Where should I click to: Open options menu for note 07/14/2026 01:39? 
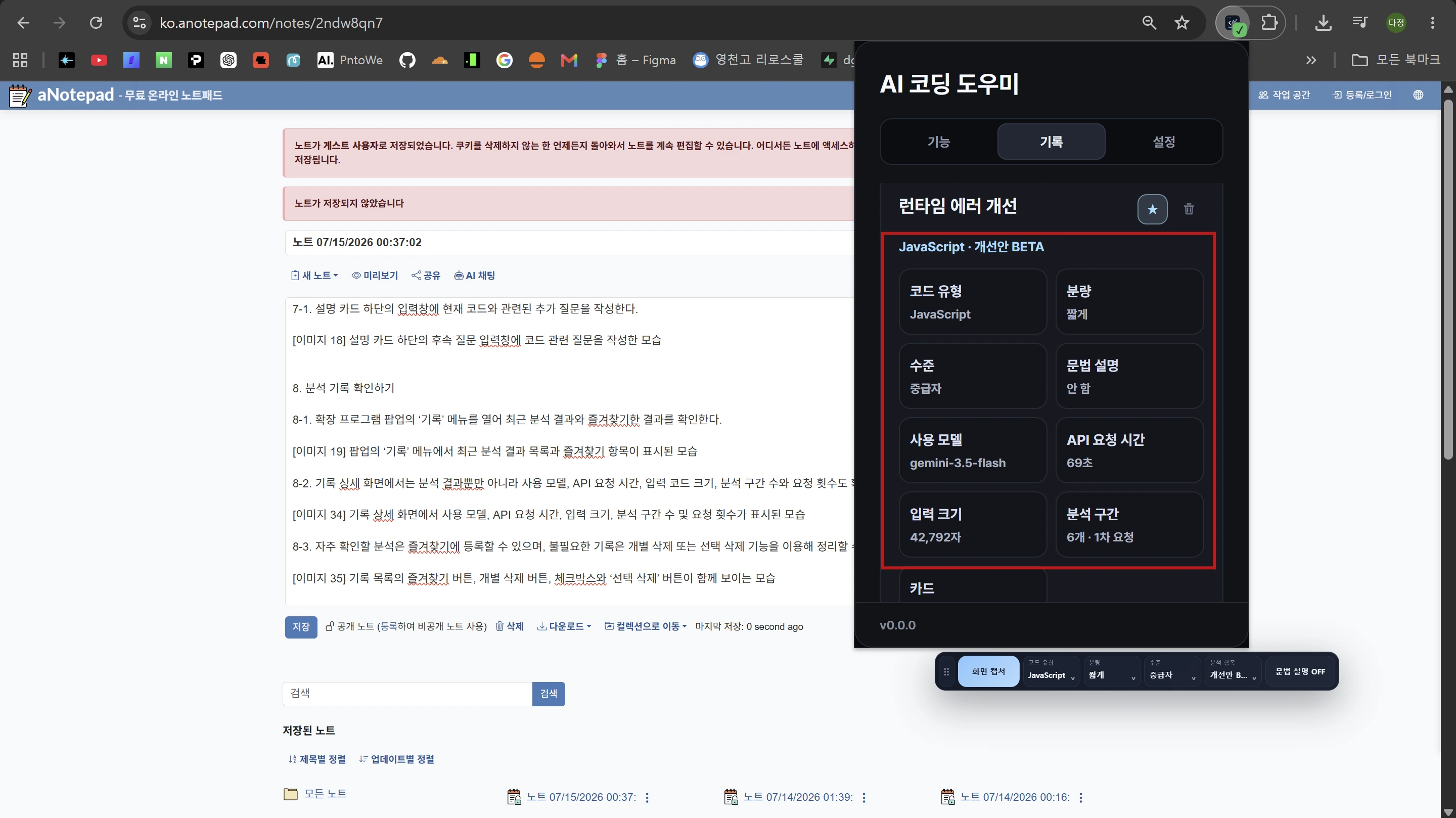(863, 798)
